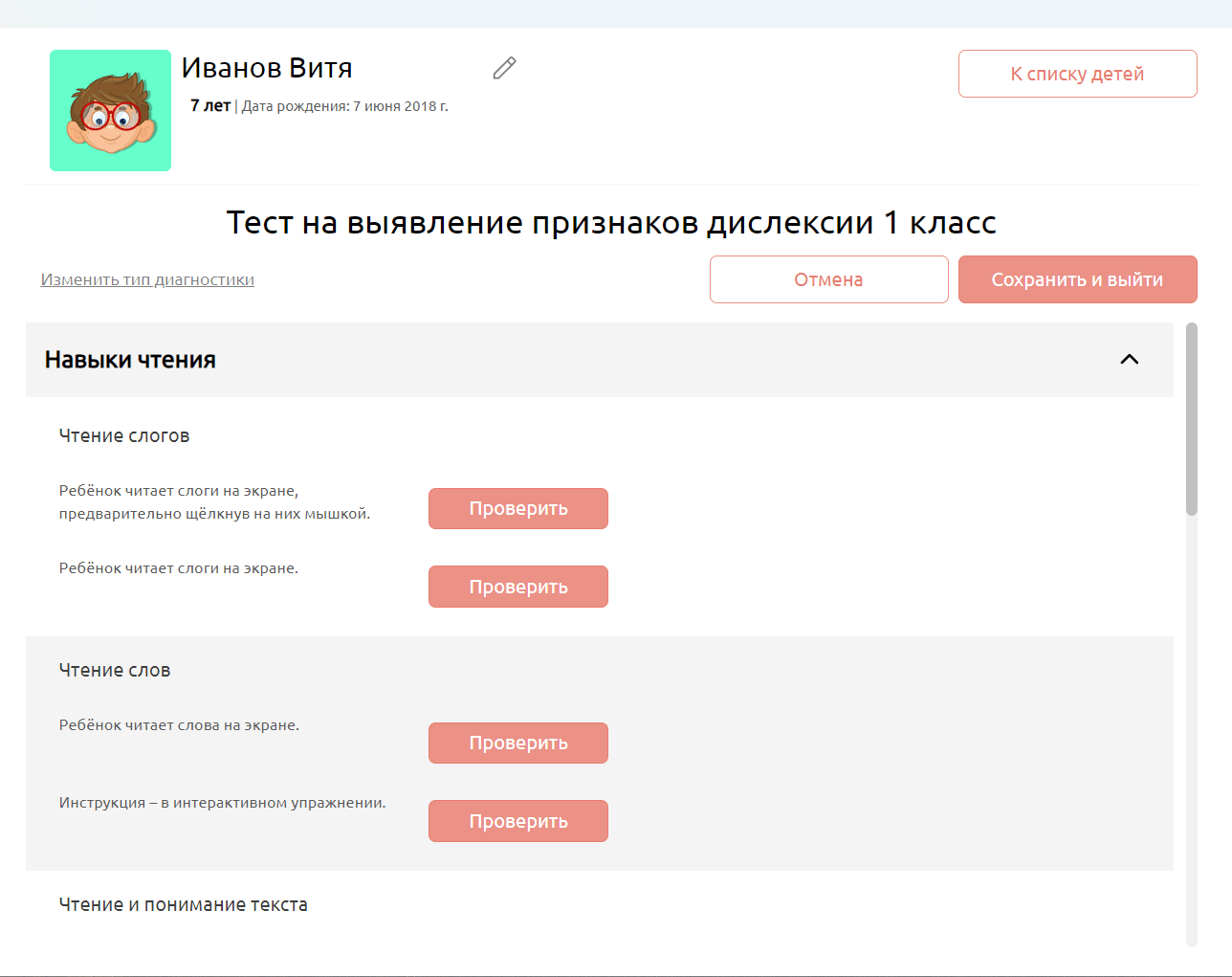Click the scrollbar track below the thumb
Image resolution: width=1232 pixels, height=977 pixels.
tap(1191, 727)
